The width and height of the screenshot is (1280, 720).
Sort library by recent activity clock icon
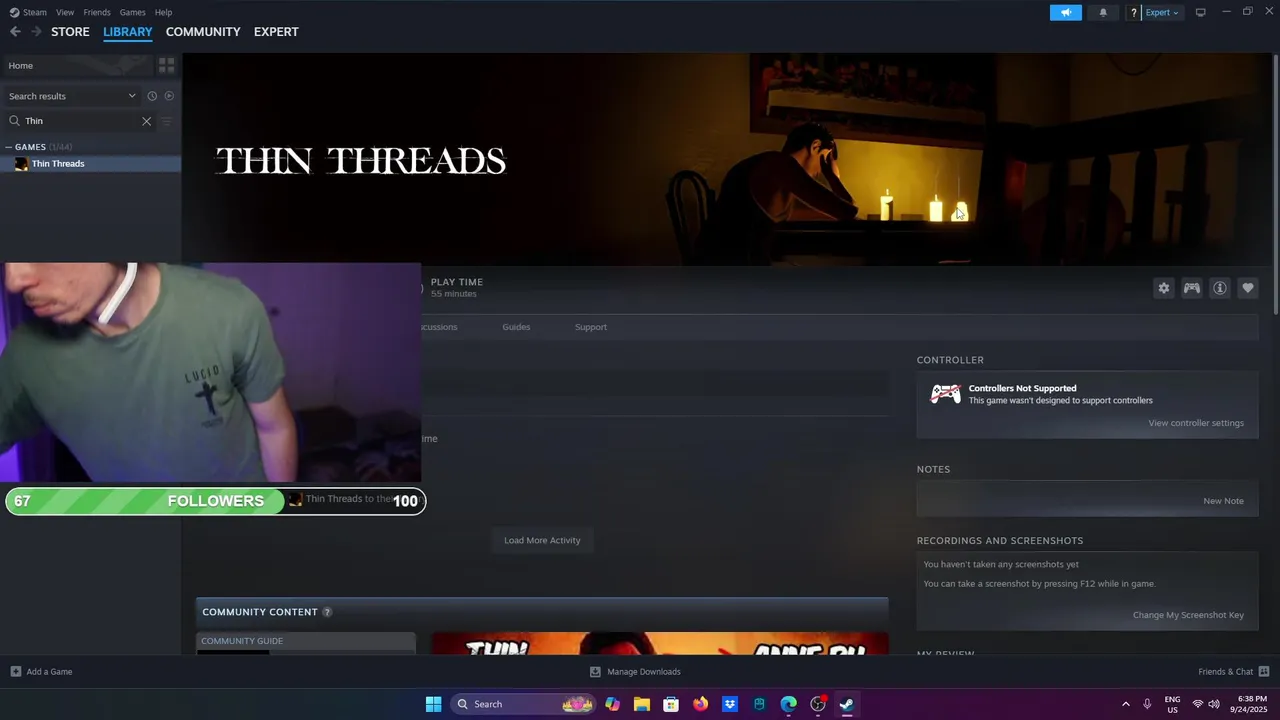152,96
